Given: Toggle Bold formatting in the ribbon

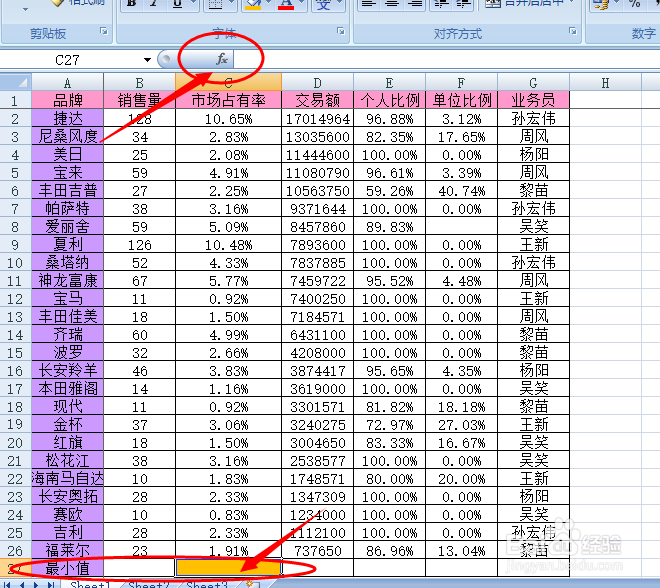Looking at the screenshot, I should click(132, 4).
